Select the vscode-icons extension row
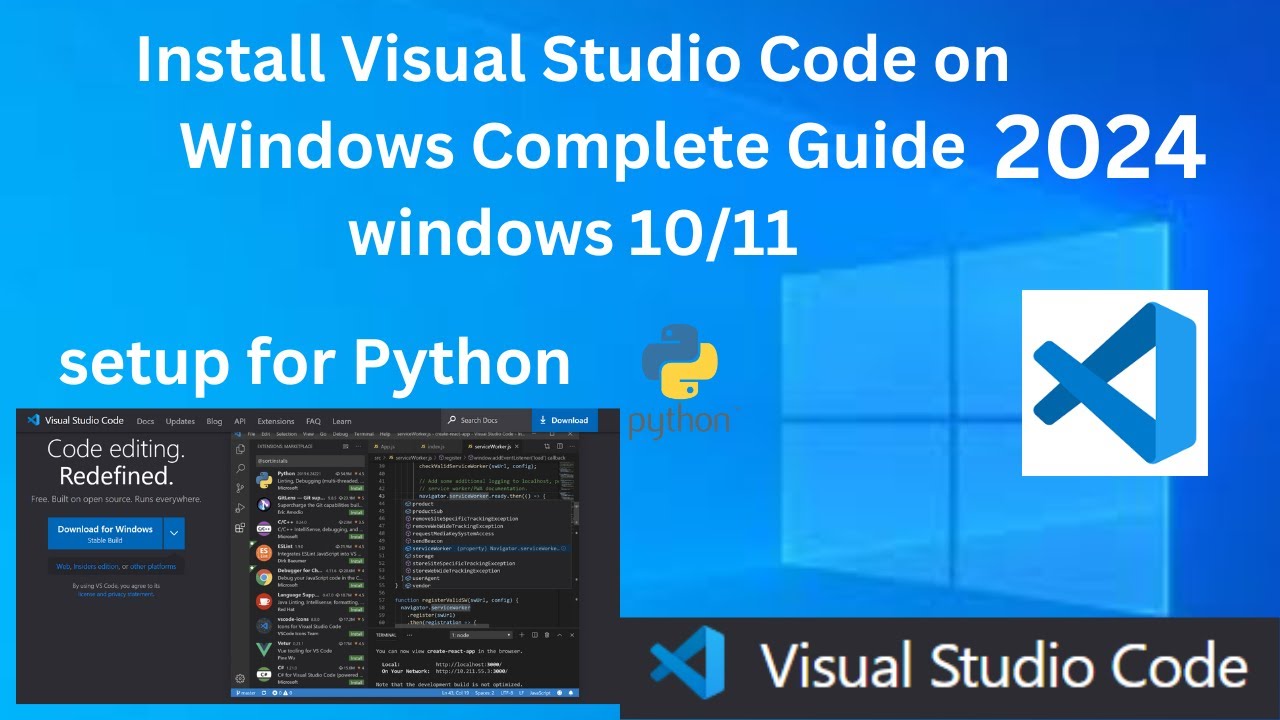 tap(309, 626)
